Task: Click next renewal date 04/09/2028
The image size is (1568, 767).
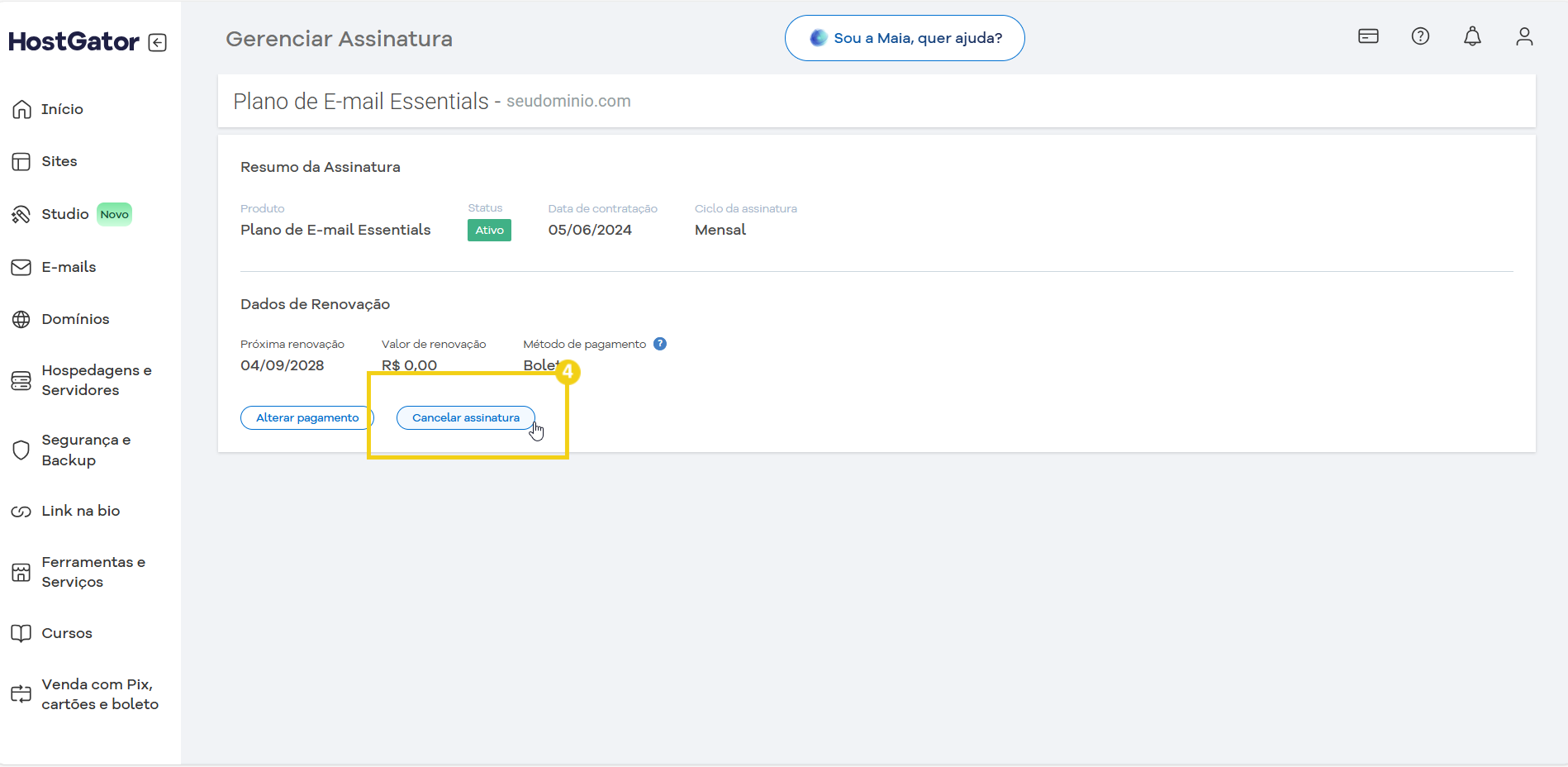Action: (x=282, y=365)
